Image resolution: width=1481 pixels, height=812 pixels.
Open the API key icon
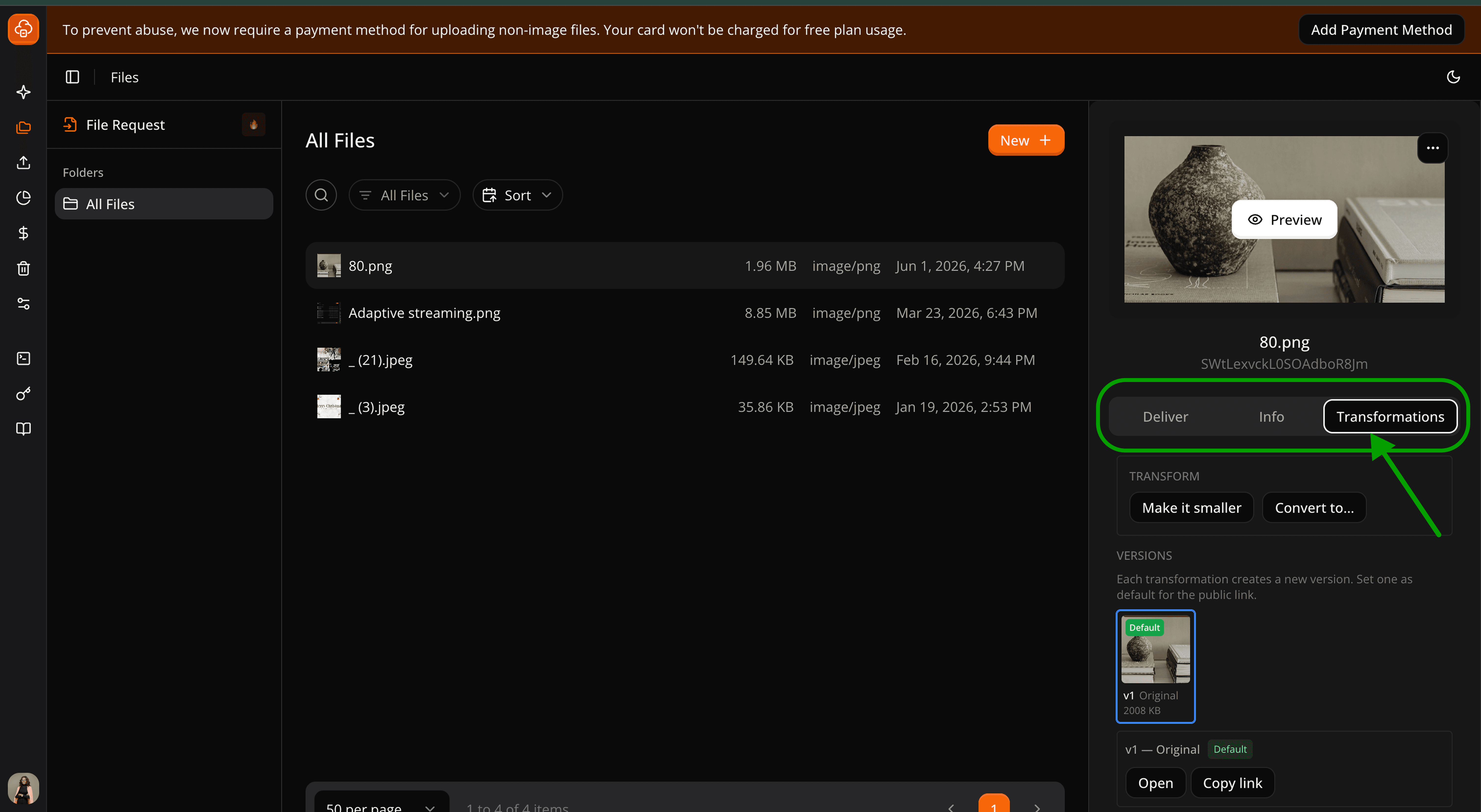(x=24, y=394)
